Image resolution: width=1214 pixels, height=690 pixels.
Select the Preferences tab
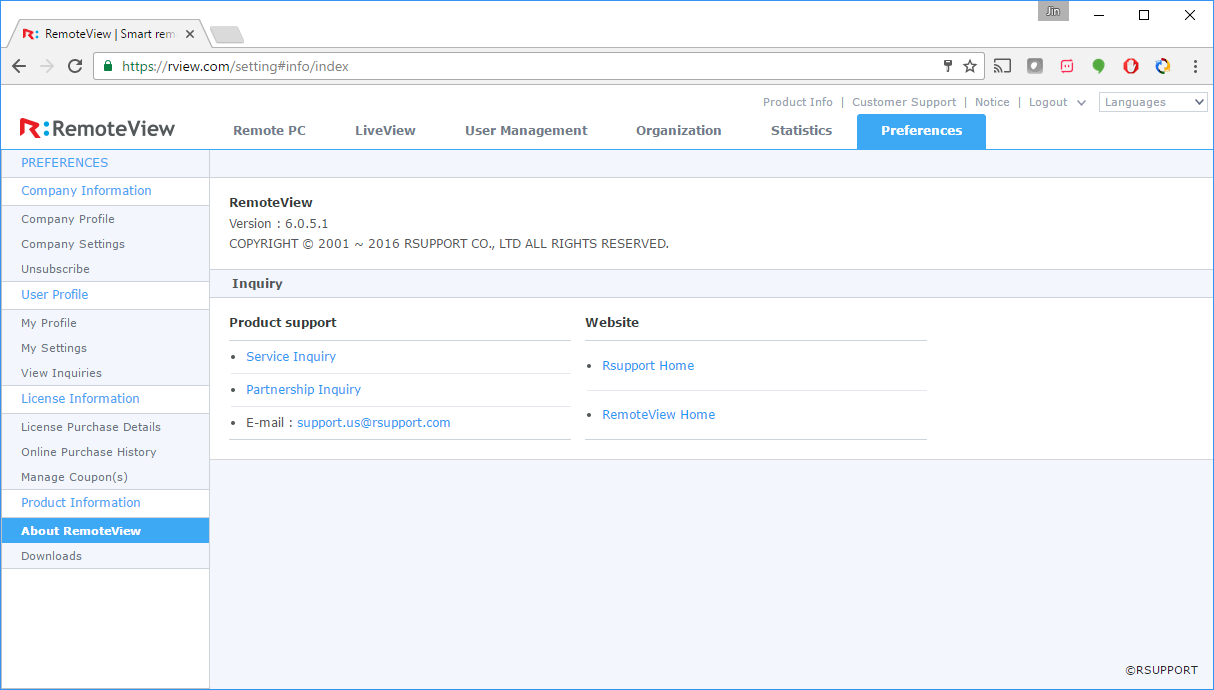point(921,131)
